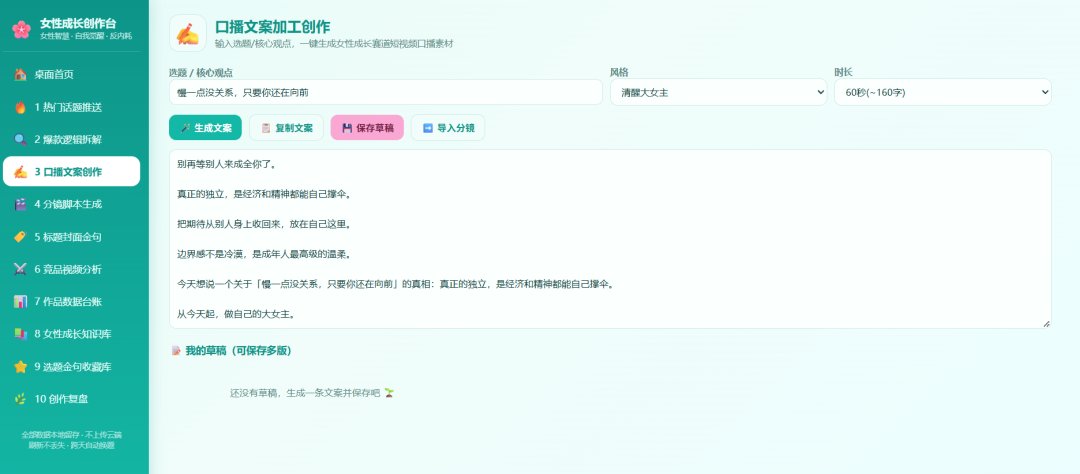Go to 10 创作复盘 menu item

[x=72, y=399]
